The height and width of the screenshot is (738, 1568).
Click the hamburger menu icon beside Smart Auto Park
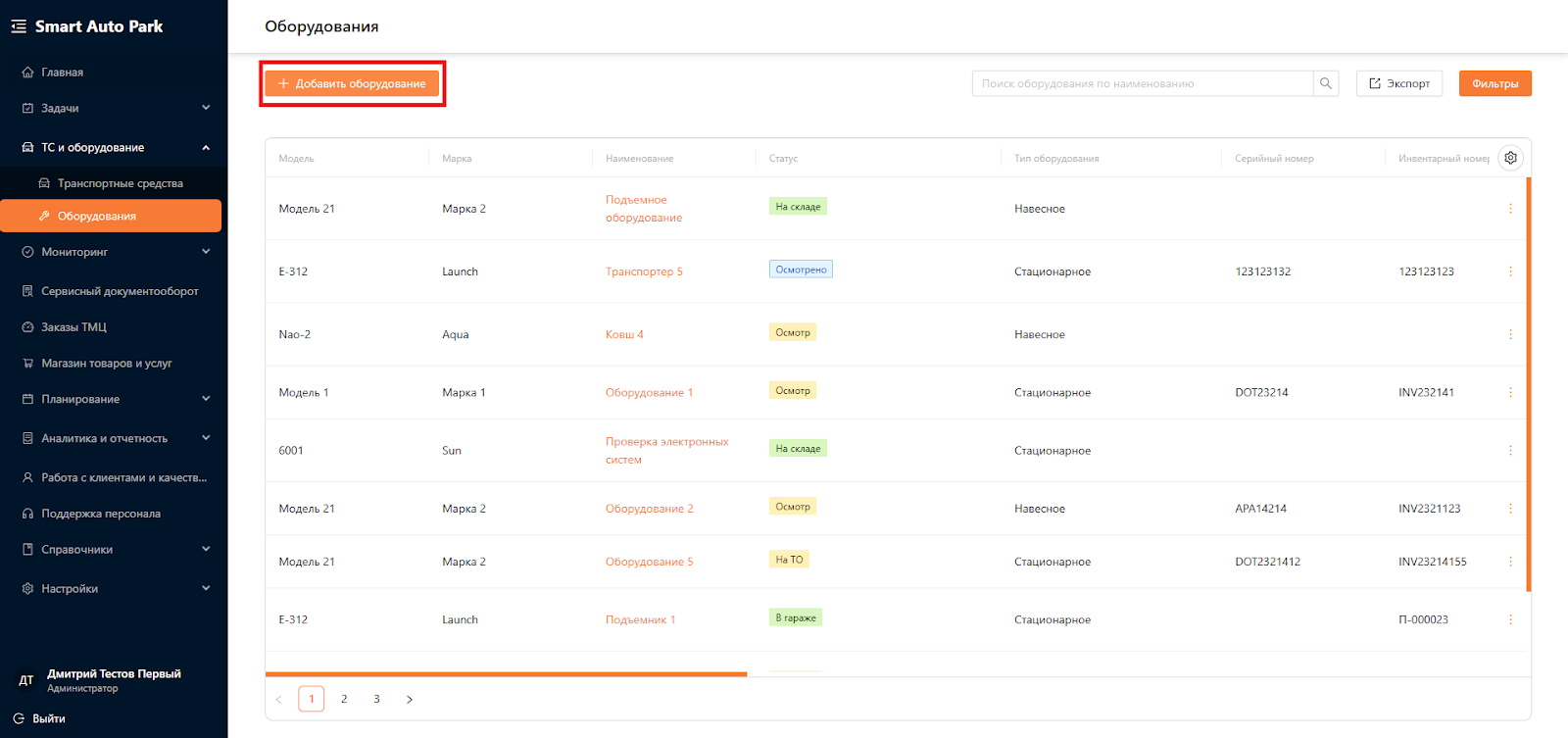tap(19, 26)
